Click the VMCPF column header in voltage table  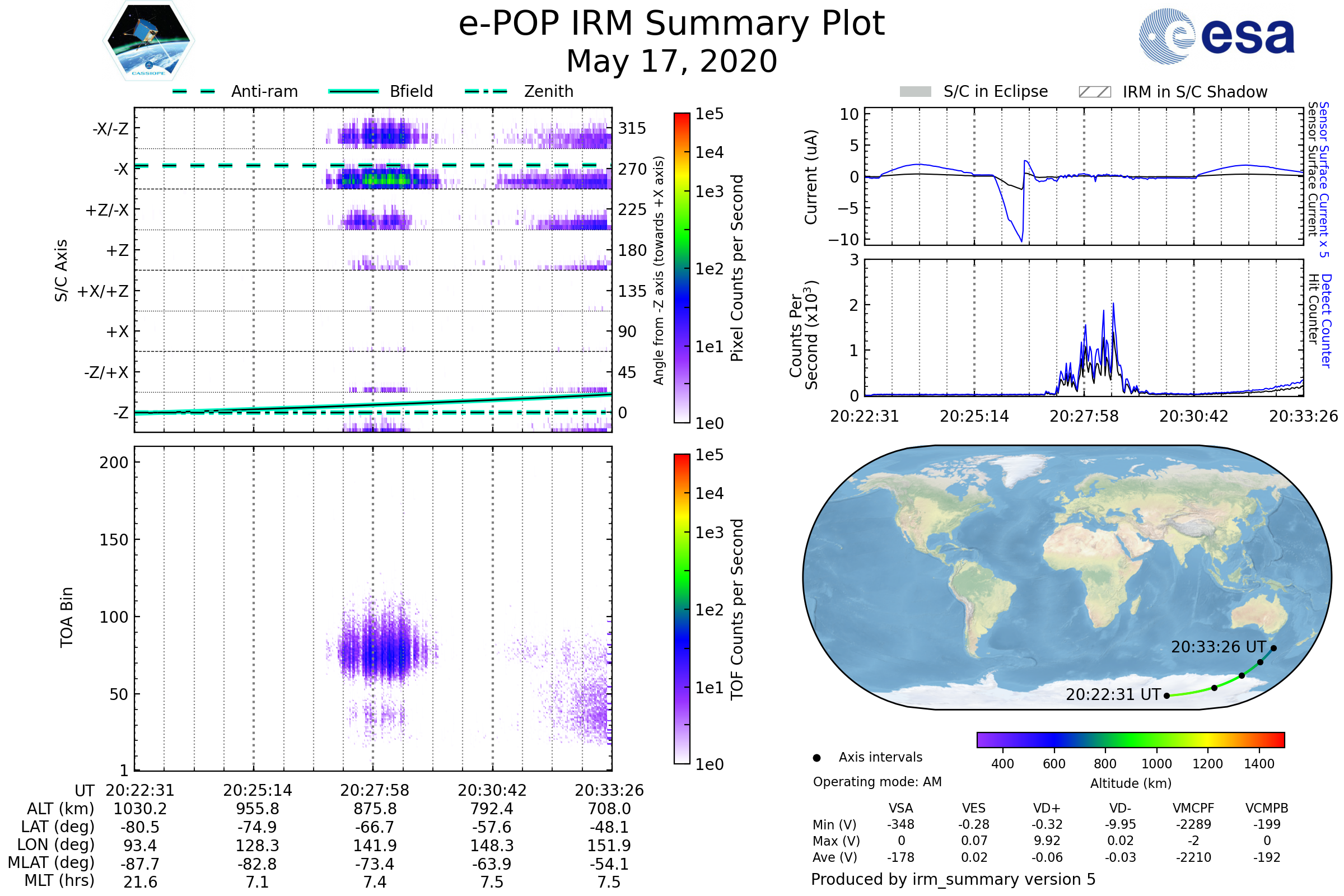(x=1193, y=808)
